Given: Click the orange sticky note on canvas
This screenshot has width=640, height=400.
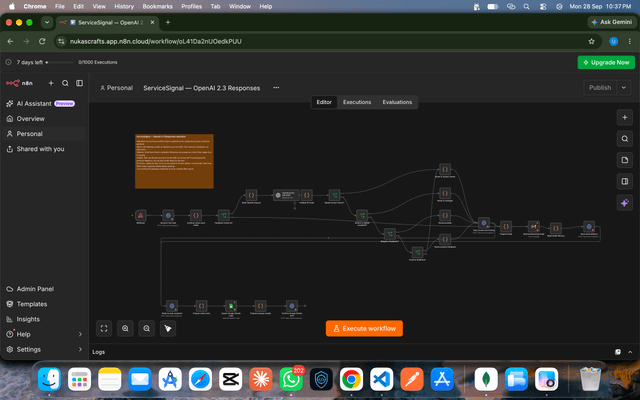Looking at the screenshot, I should pos(174,161).
